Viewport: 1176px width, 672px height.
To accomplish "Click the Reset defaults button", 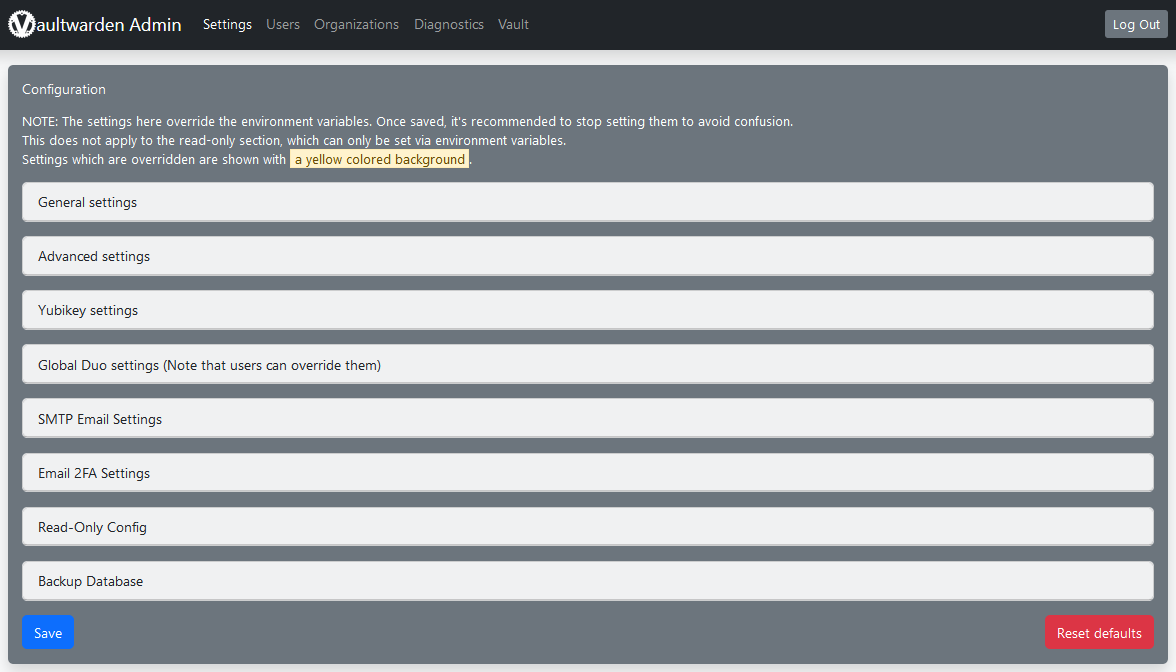I will pos(1099,632).
